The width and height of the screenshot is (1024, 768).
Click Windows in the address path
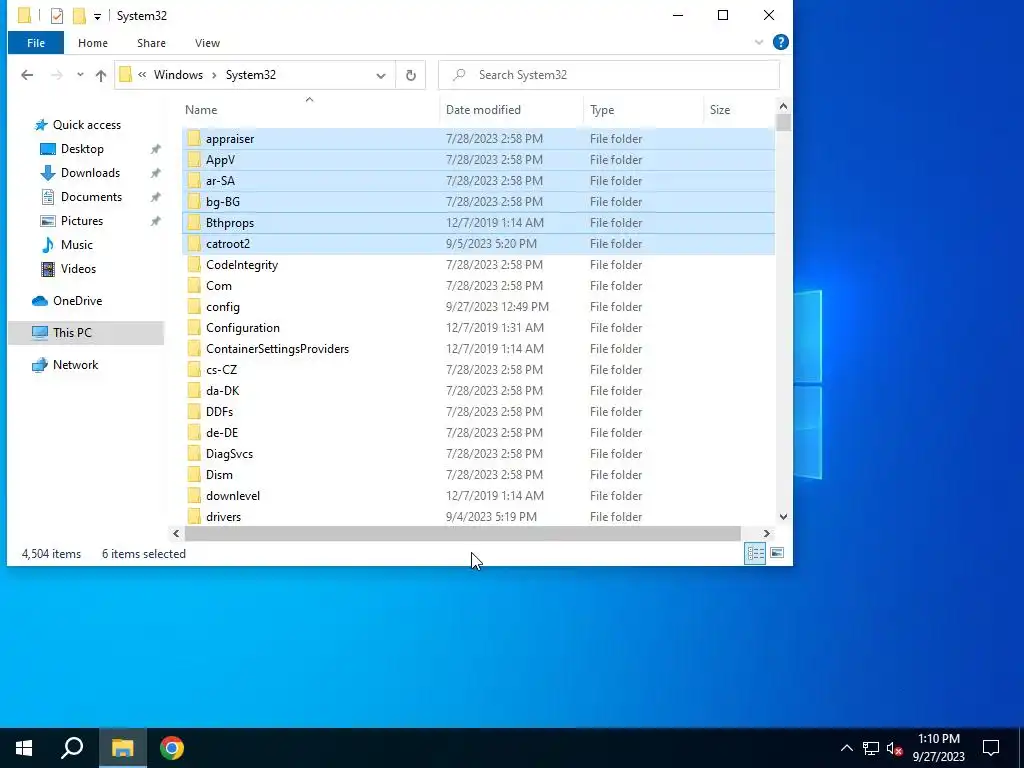(x=178, y=75)
